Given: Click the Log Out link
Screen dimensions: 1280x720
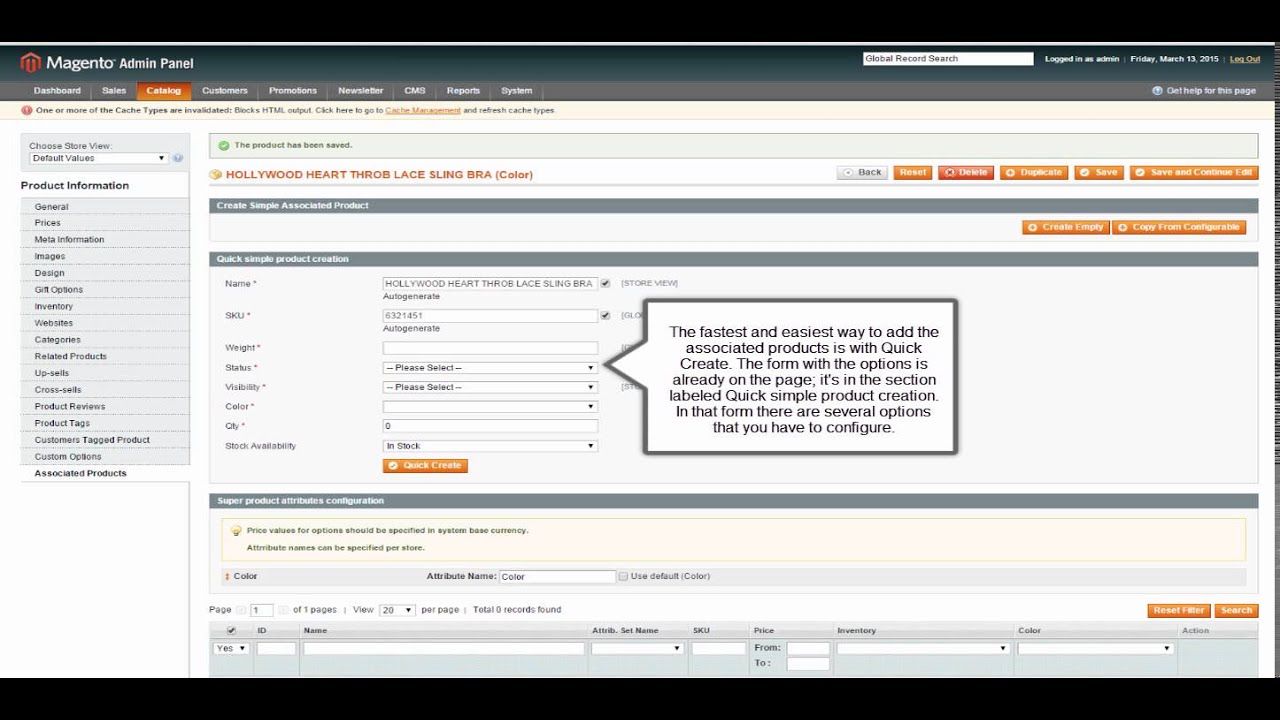Looking at the screenshot, I should pos(1245,59).
